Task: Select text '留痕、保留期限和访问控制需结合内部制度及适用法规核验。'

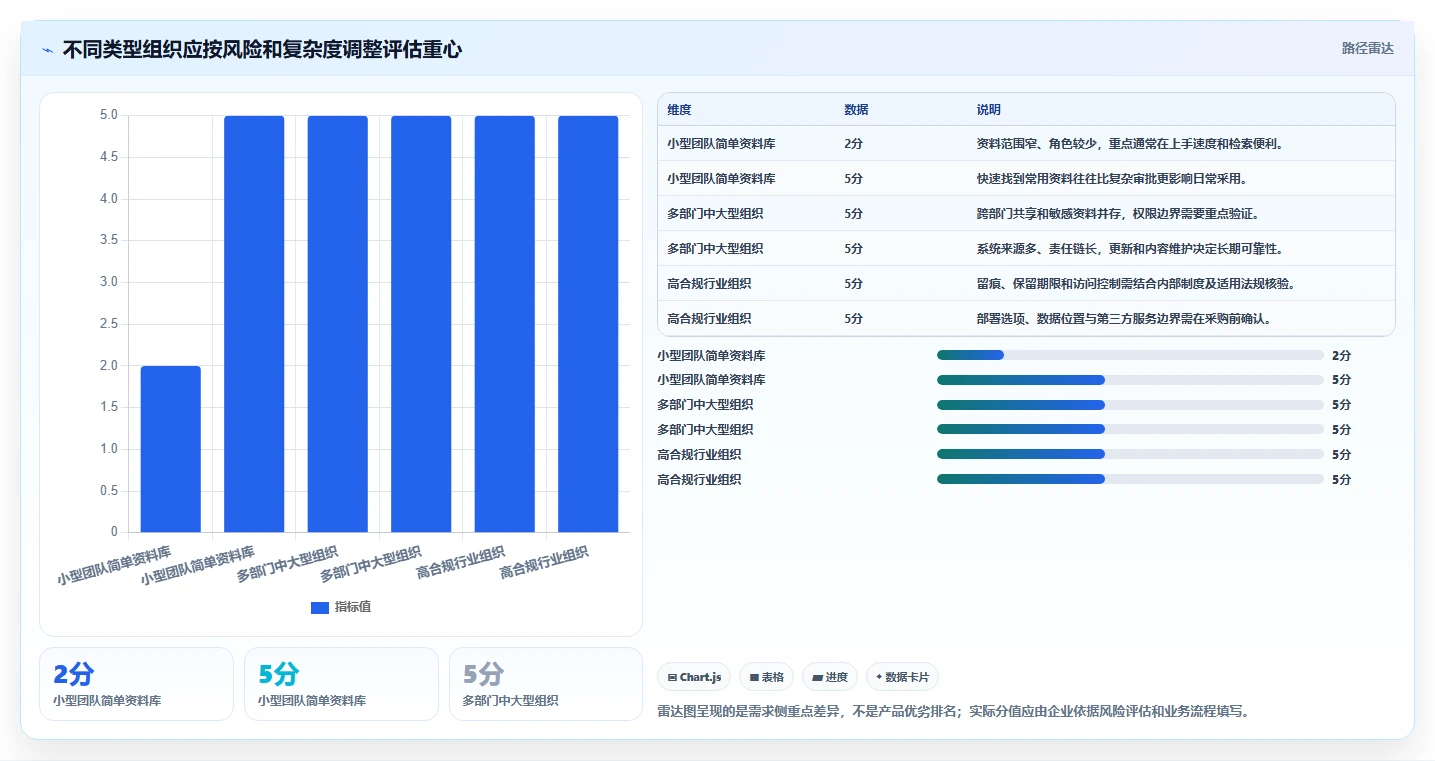Action: pos(1136,284)
